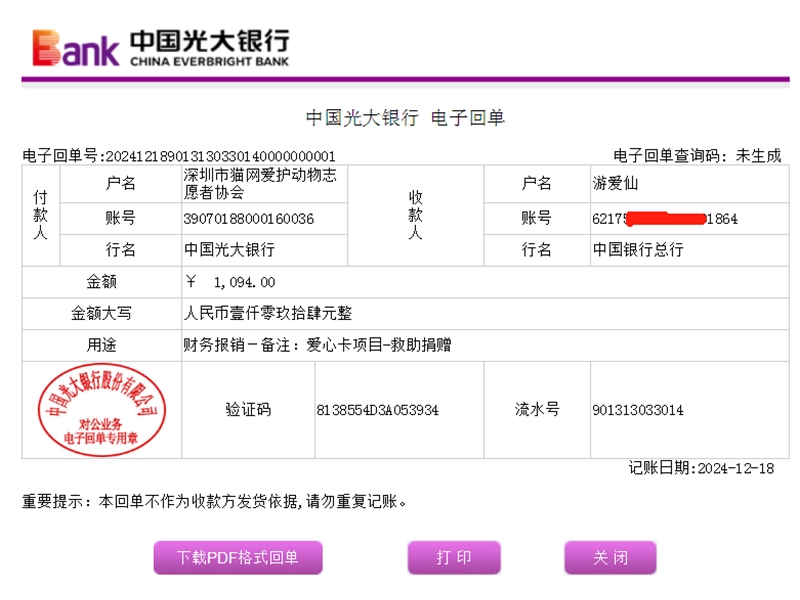The height and width of the screenshot is (600, 800).
Task: Click the 付款人 header cell
Action: click(x=41, y=215)
